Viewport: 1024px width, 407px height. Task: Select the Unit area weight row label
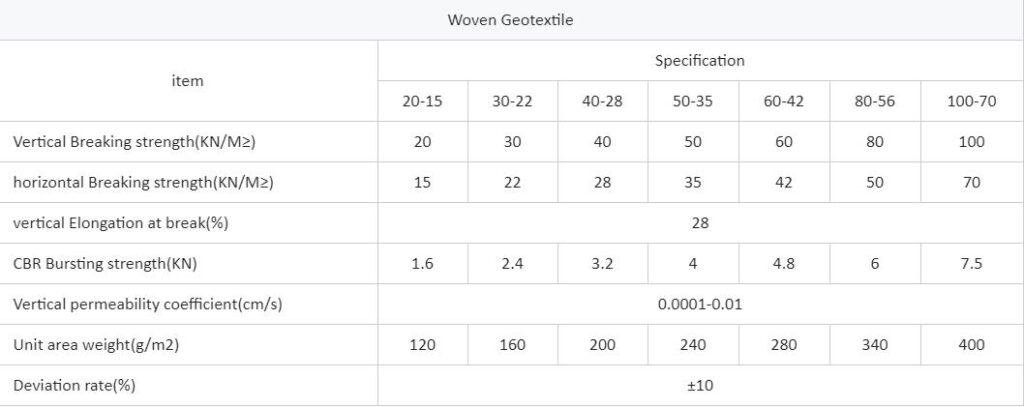pyautogui.click(x=95, y=345)
